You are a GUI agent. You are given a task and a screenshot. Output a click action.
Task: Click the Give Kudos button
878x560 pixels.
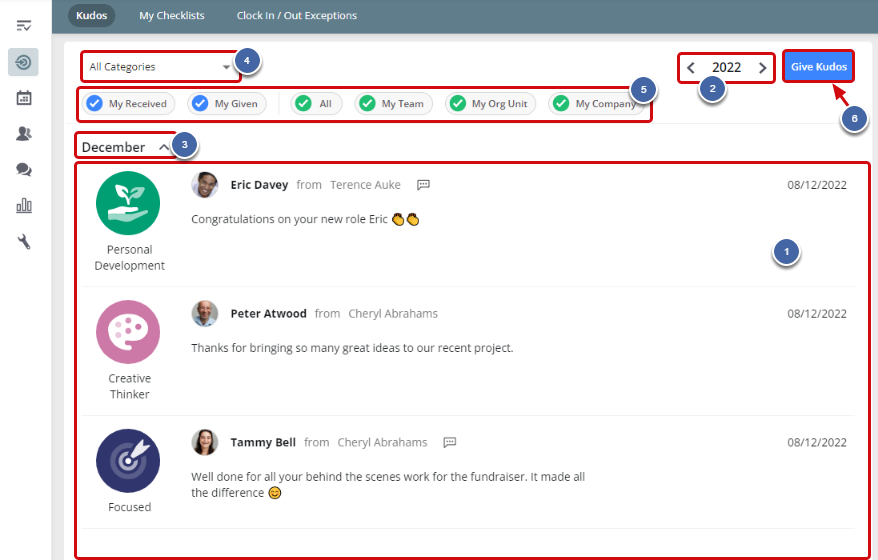click(819, 67)
